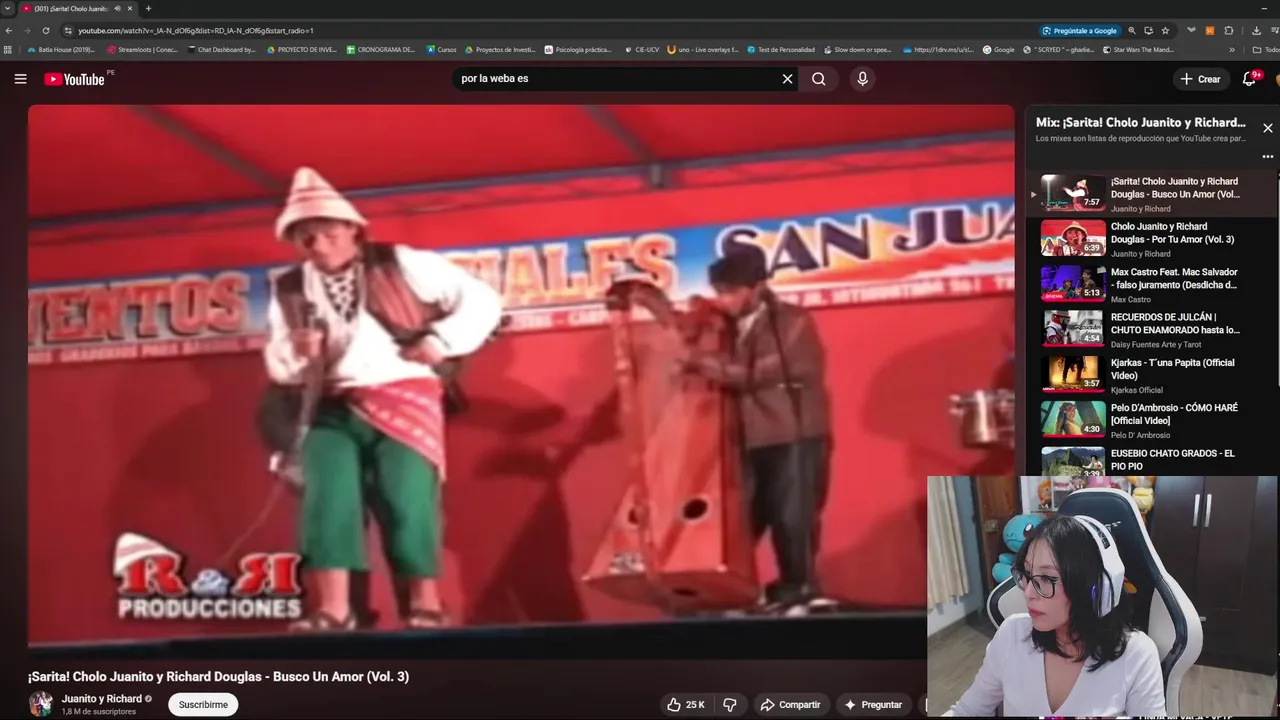Clear the search box with the X
1280x720 pixels.
[787, 79]
